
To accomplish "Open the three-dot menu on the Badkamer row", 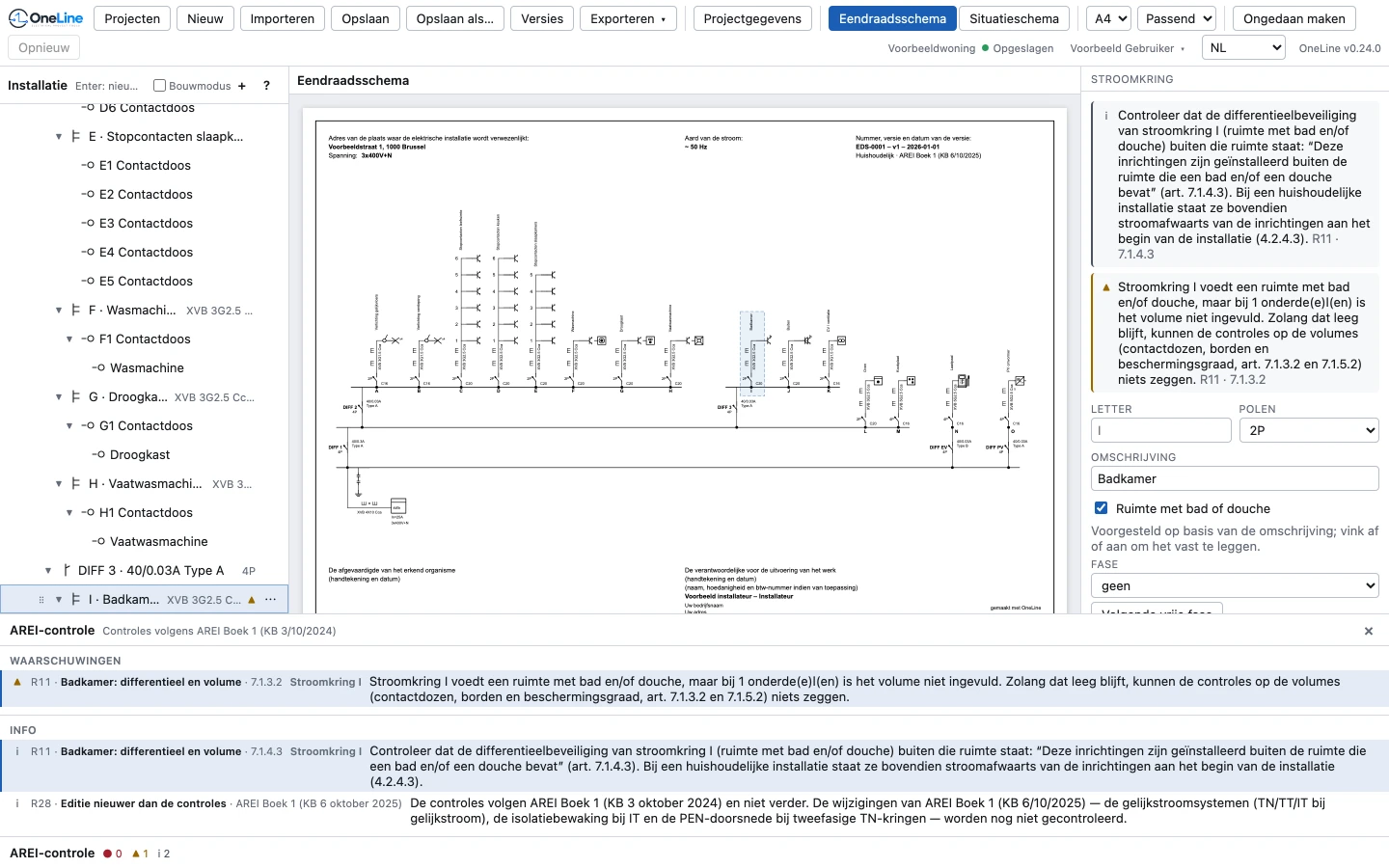I will [271, 600].
